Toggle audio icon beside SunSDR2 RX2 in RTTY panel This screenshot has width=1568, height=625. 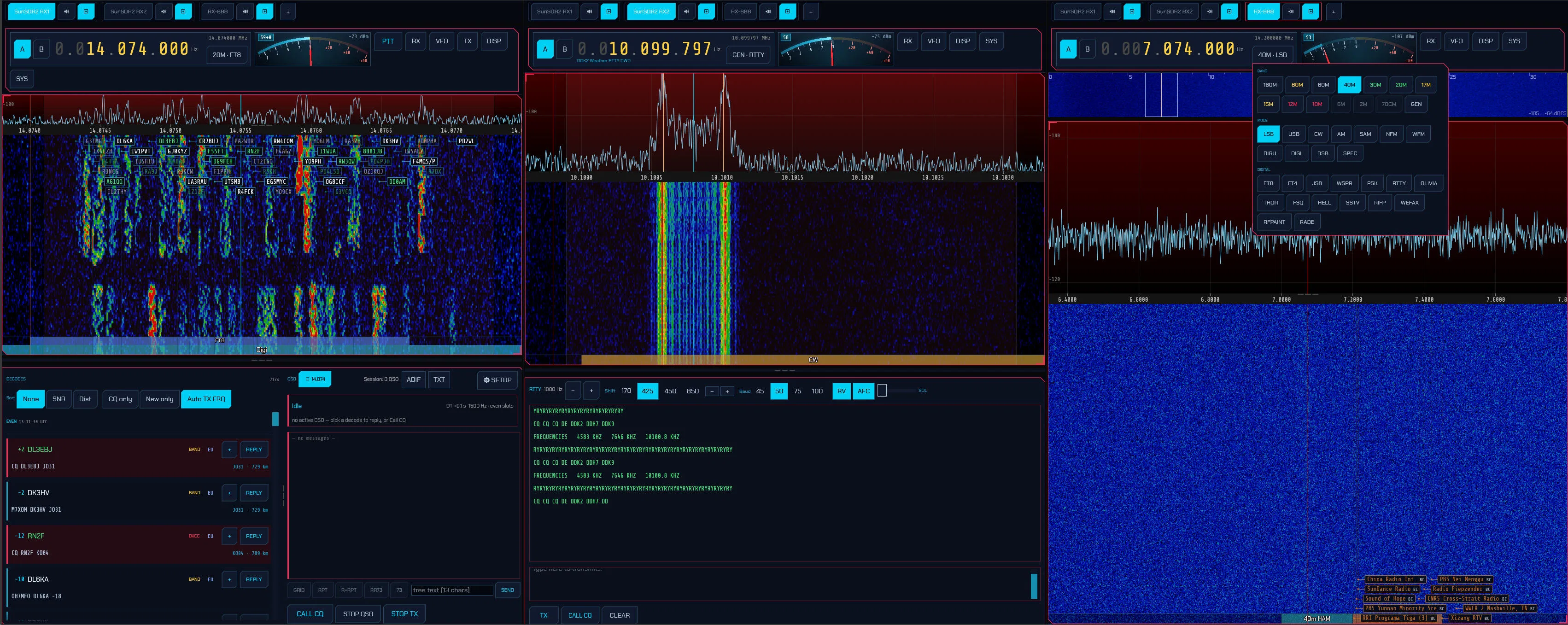687,12
